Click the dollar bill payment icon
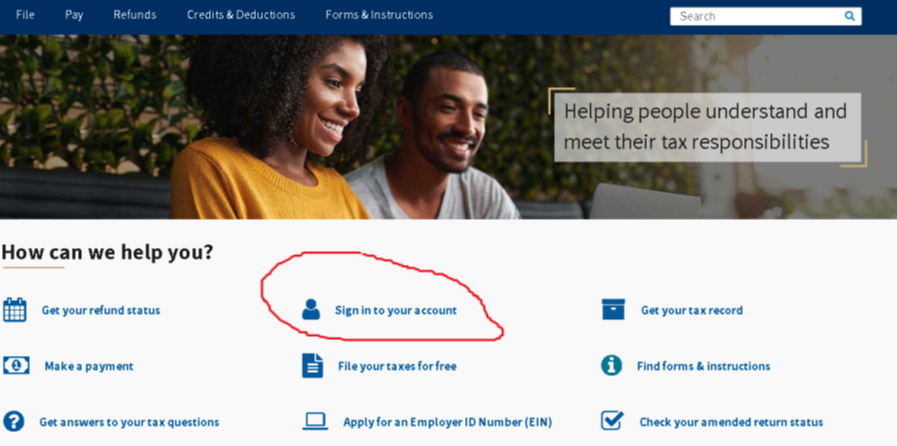Image resolution: width=897 pixels, height=446 pixels. pyautogui.click(x=16, y=365)
